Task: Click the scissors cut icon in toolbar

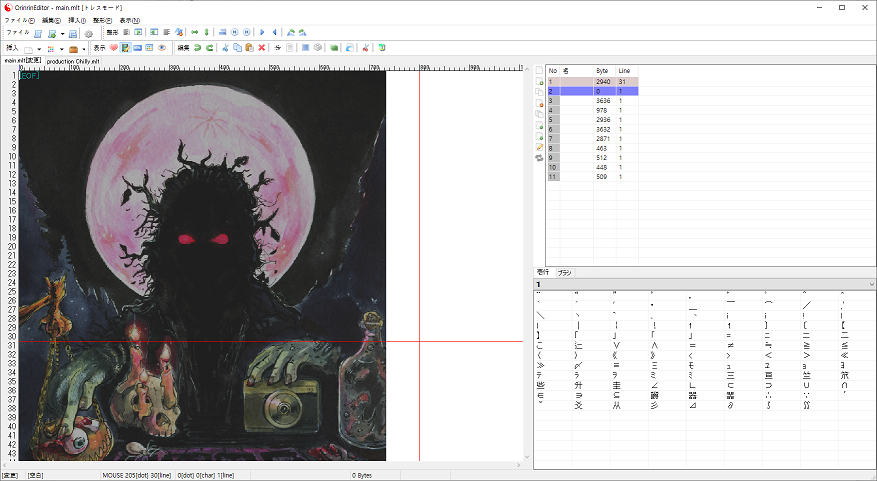Action: click(224, 47)
